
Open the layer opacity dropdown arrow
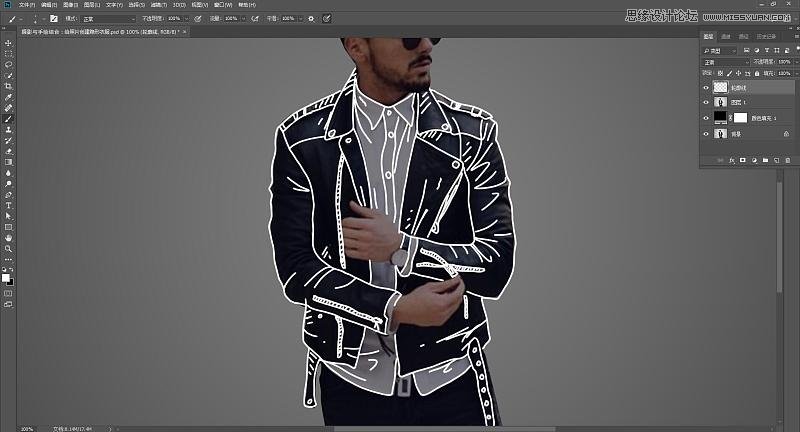coord(796,62)
